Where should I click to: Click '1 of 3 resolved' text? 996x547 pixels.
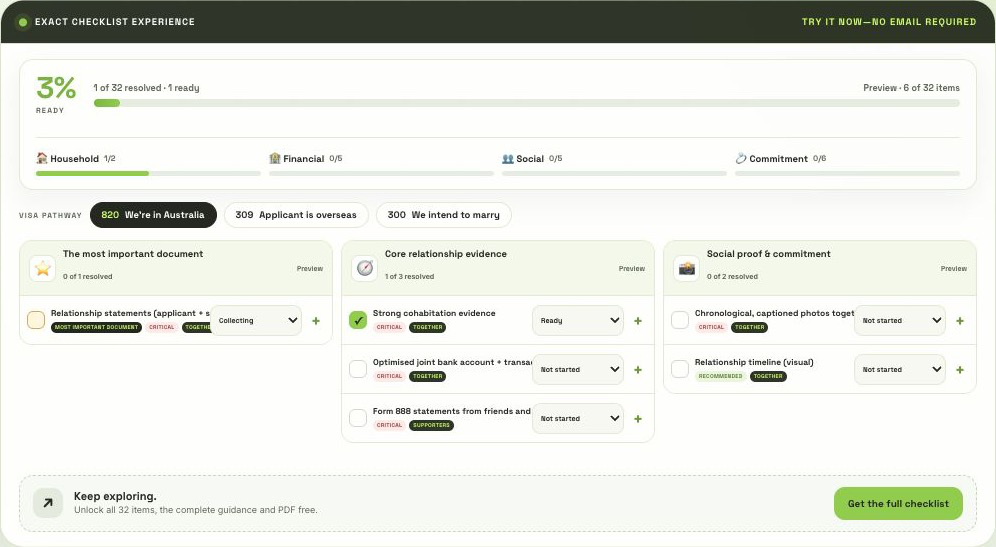410,276
